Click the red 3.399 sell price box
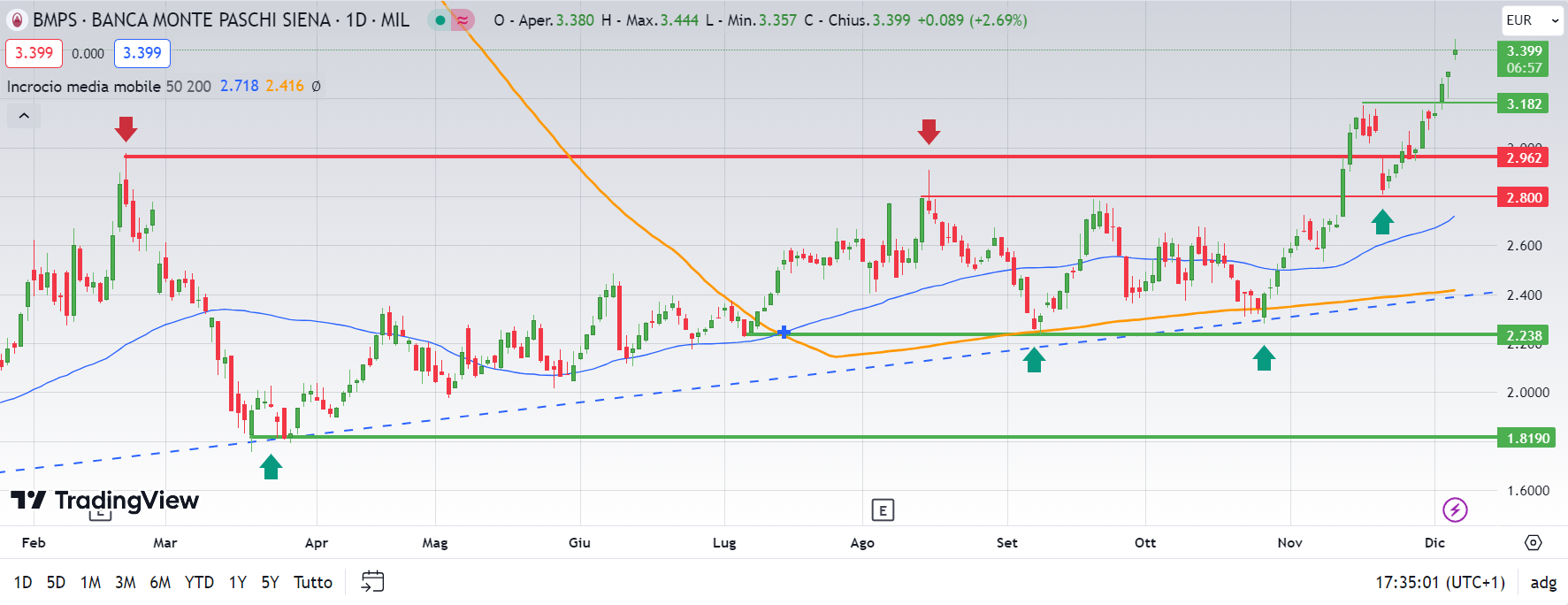 34,53
